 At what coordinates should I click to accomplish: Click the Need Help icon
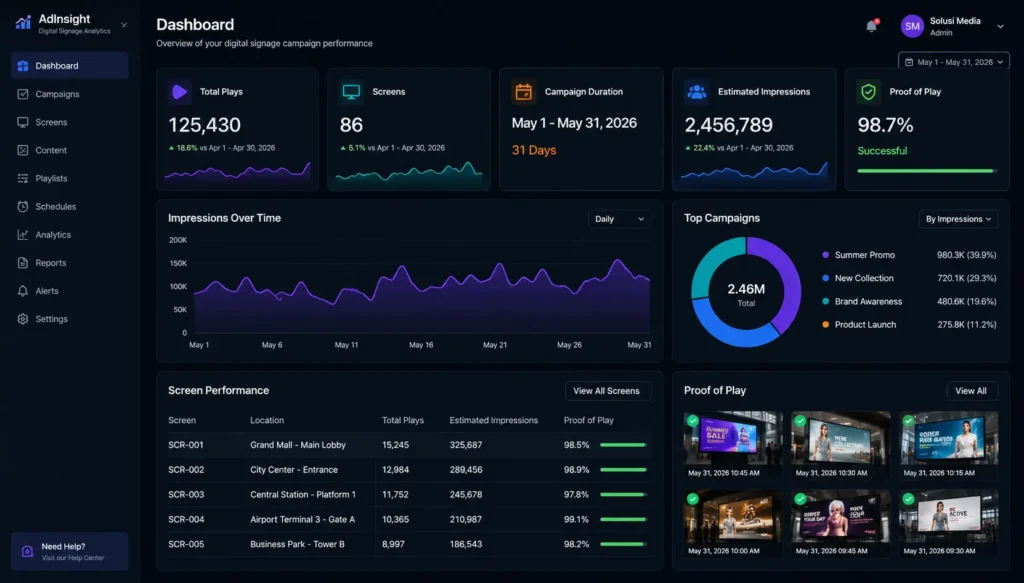(x=27, y=552)
